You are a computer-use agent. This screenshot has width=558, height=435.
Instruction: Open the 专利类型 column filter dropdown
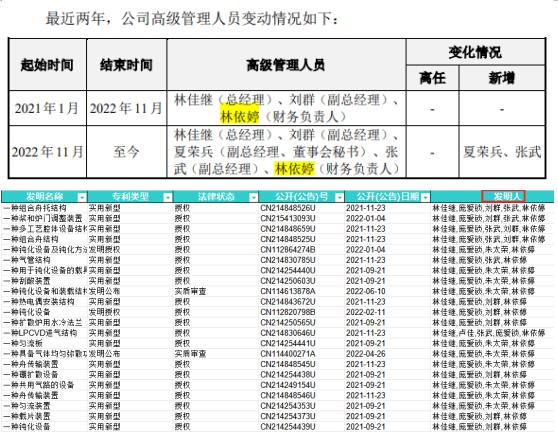(168, 197)
